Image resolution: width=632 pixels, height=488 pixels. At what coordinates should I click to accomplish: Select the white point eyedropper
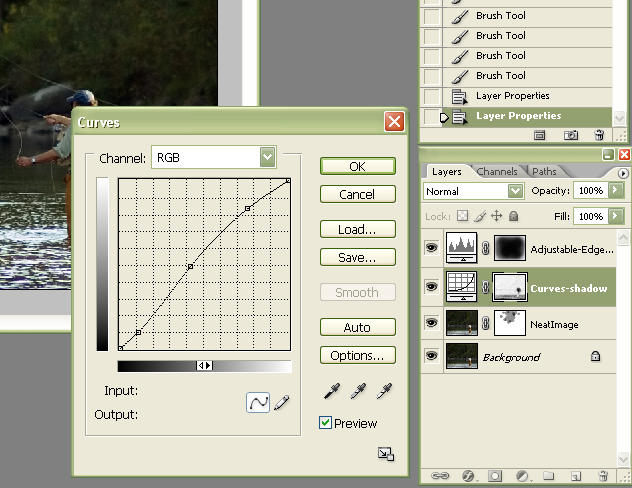[384, 391]
